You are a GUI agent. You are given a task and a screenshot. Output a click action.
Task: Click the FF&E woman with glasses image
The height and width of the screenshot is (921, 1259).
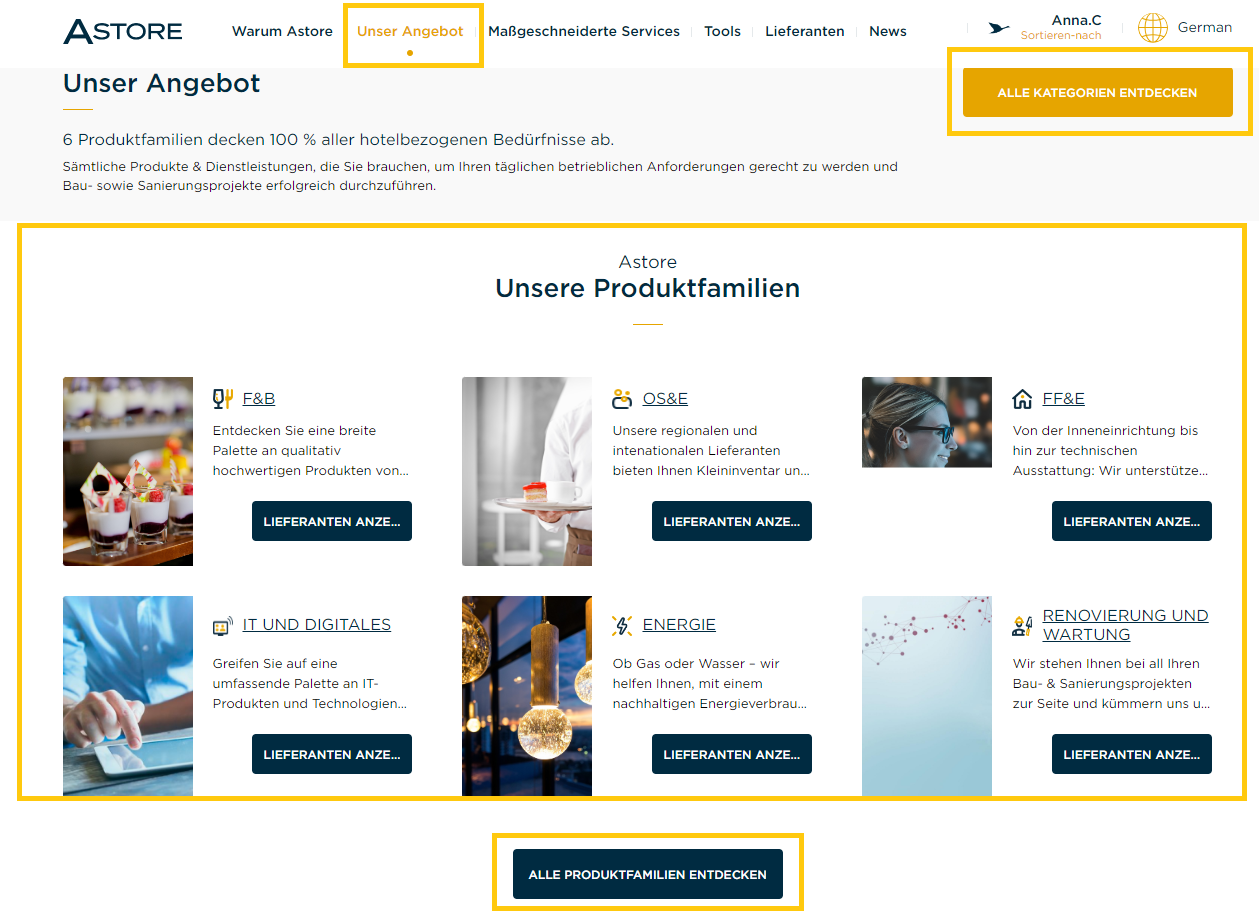(927, 422)
